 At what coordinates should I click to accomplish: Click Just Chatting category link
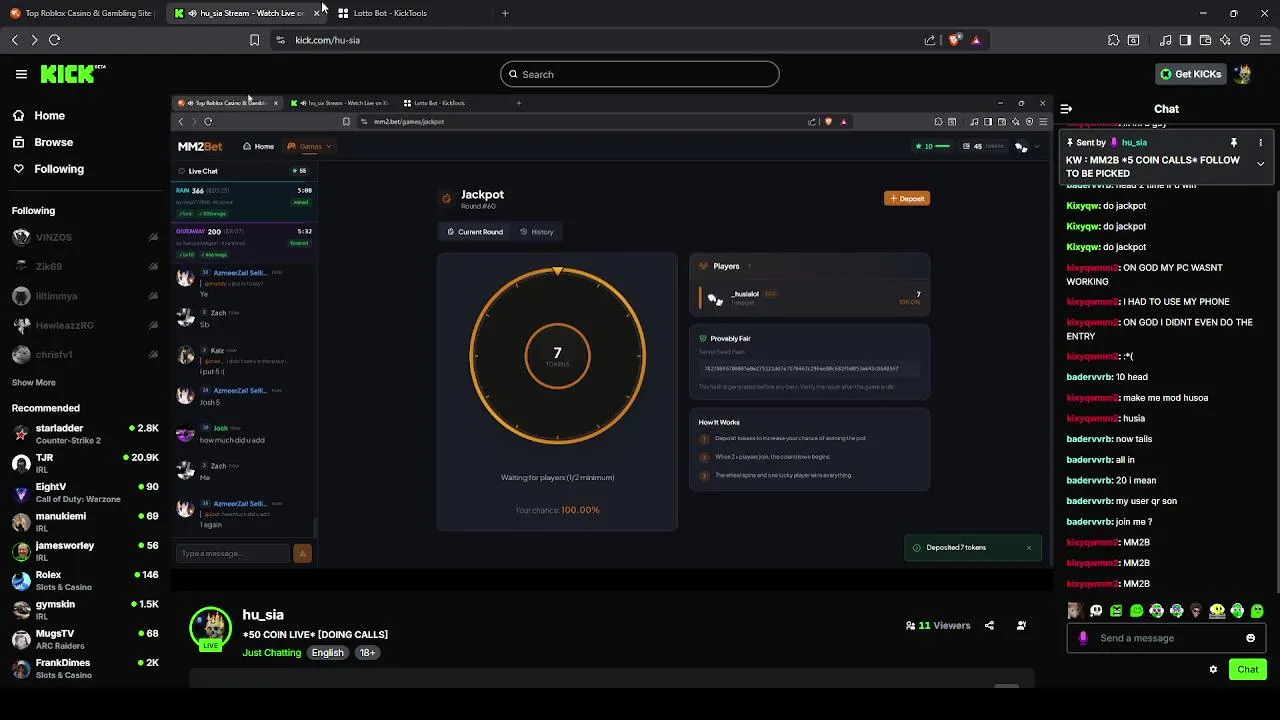pos(271,653)
